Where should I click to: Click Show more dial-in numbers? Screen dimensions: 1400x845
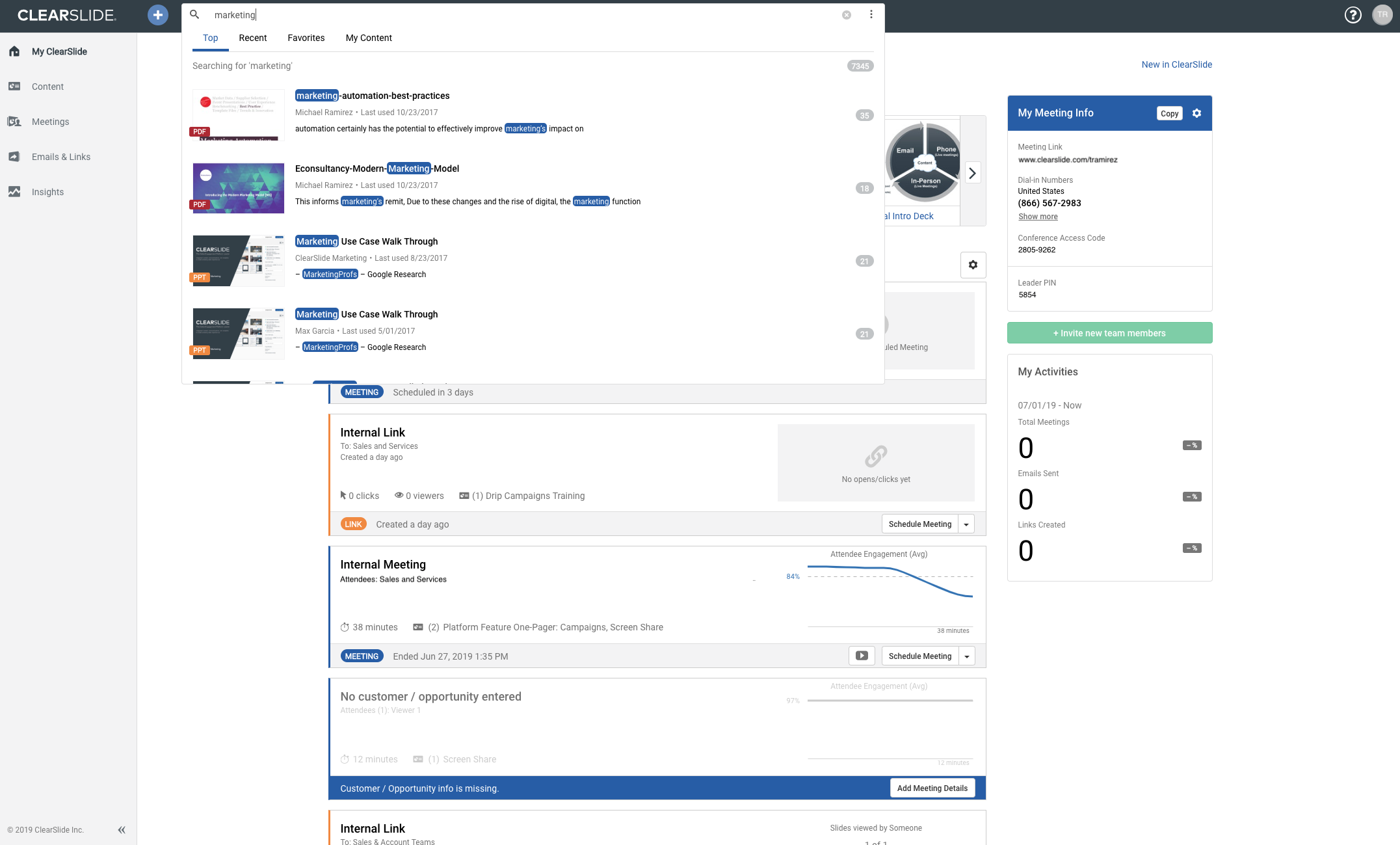[x=1038, y=217]
